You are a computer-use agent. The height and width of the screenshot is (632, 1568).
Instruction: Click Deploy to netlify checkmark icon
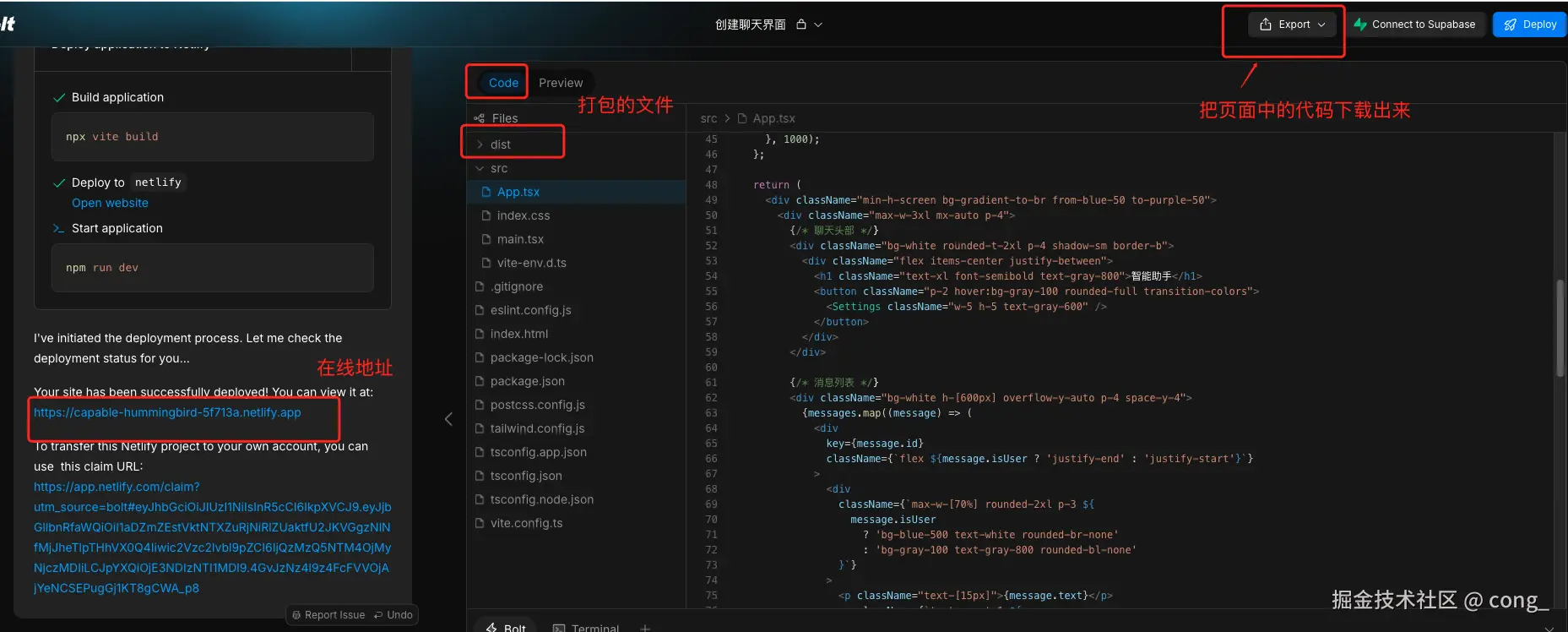pyautogui.click(x=59, y=183)
